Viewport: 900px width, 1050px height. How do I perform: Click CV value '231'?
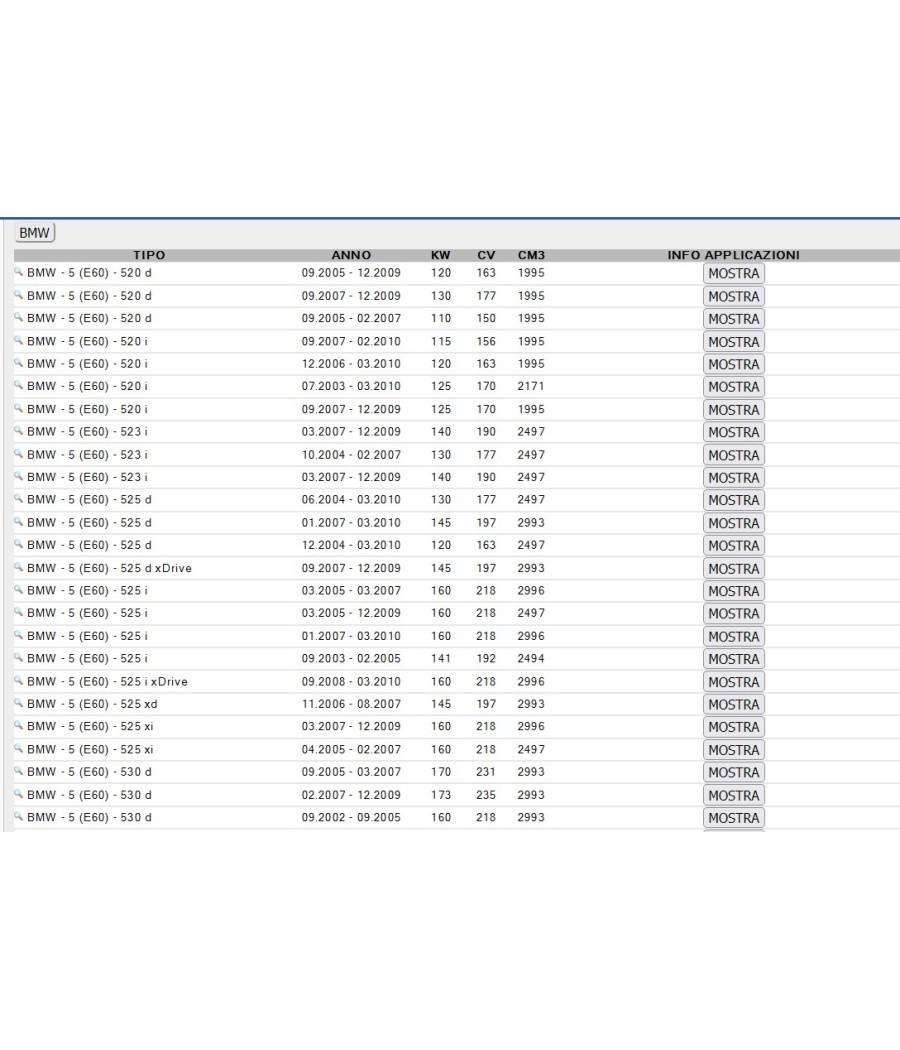(x=486, y=771)
